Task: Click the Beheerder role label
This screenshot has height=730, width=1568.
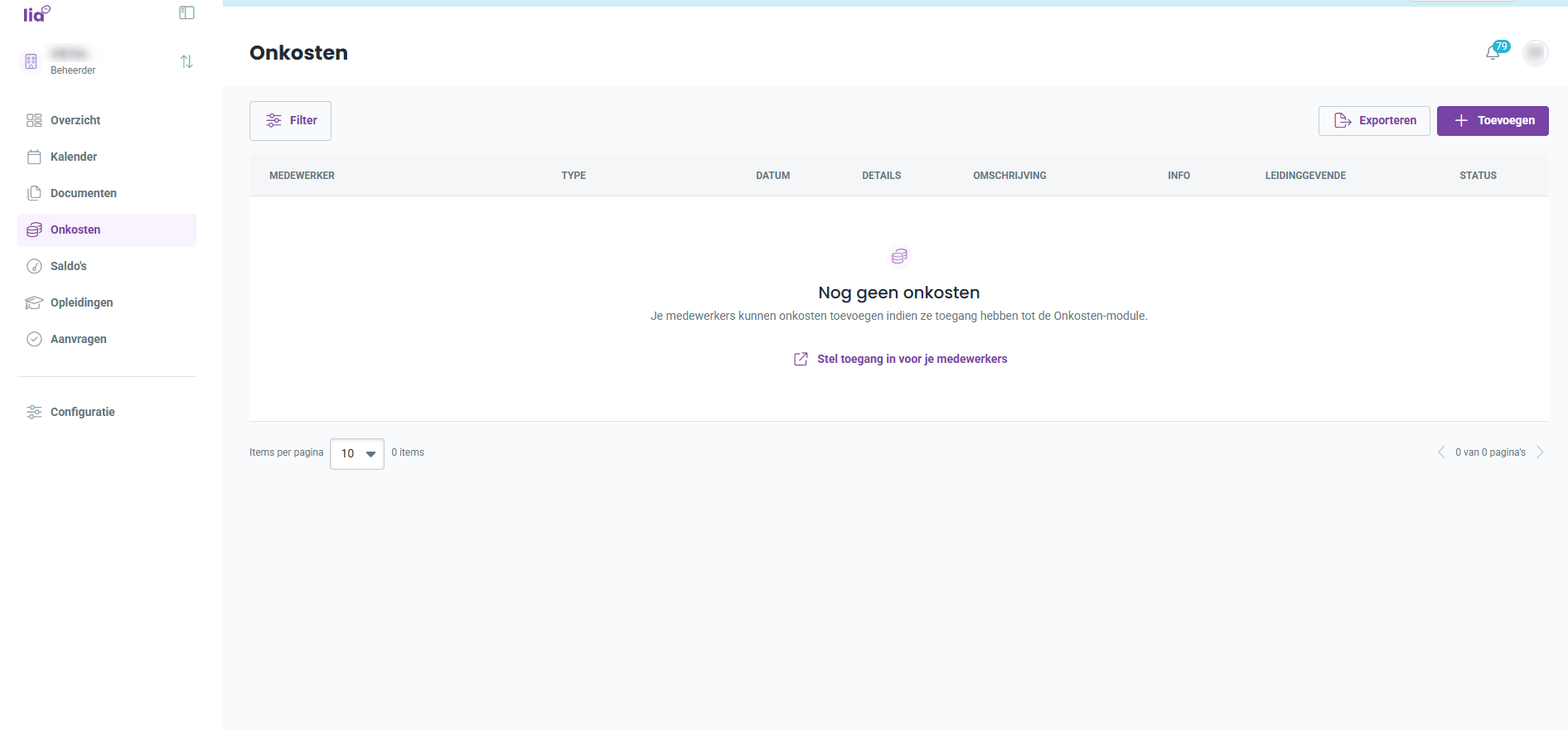Action: (73, 70)
